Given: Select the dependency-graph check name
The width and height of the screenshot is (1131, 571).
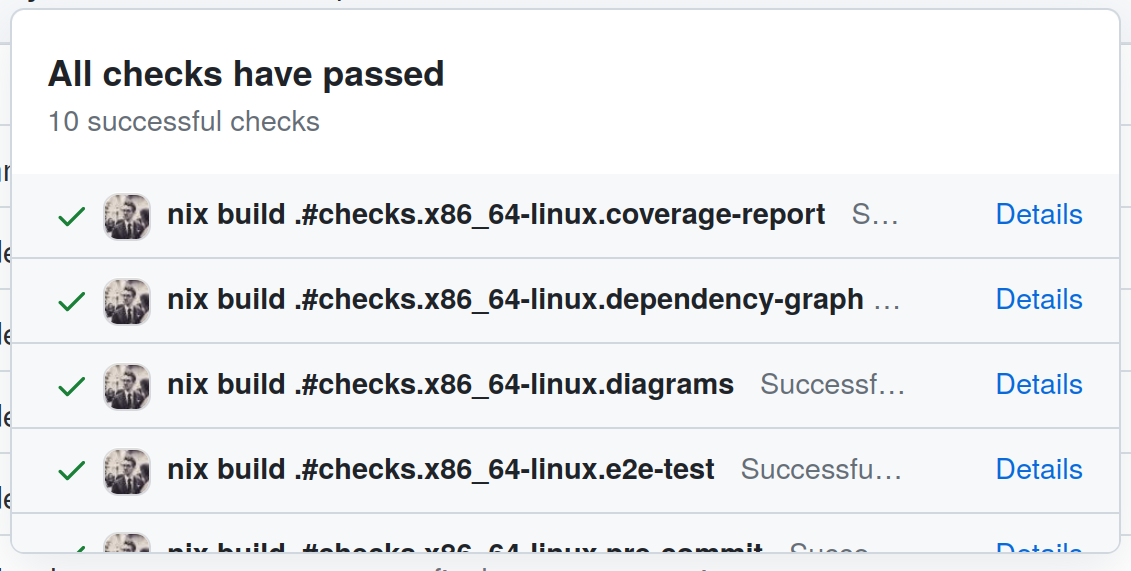Looking at the screenshot, I should (515, 300).
